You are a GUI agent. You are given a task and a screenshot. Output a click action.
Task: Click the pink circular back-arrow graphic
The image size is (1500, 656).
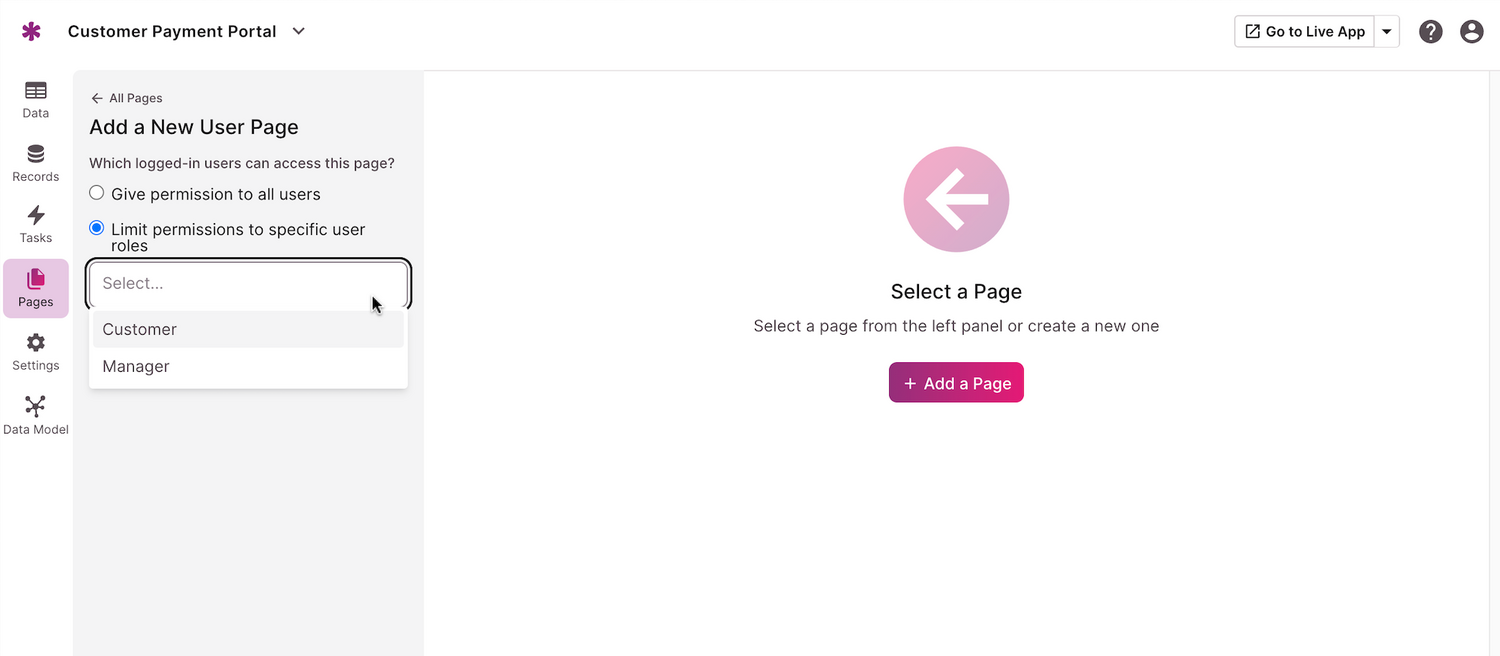click(956, 200)
